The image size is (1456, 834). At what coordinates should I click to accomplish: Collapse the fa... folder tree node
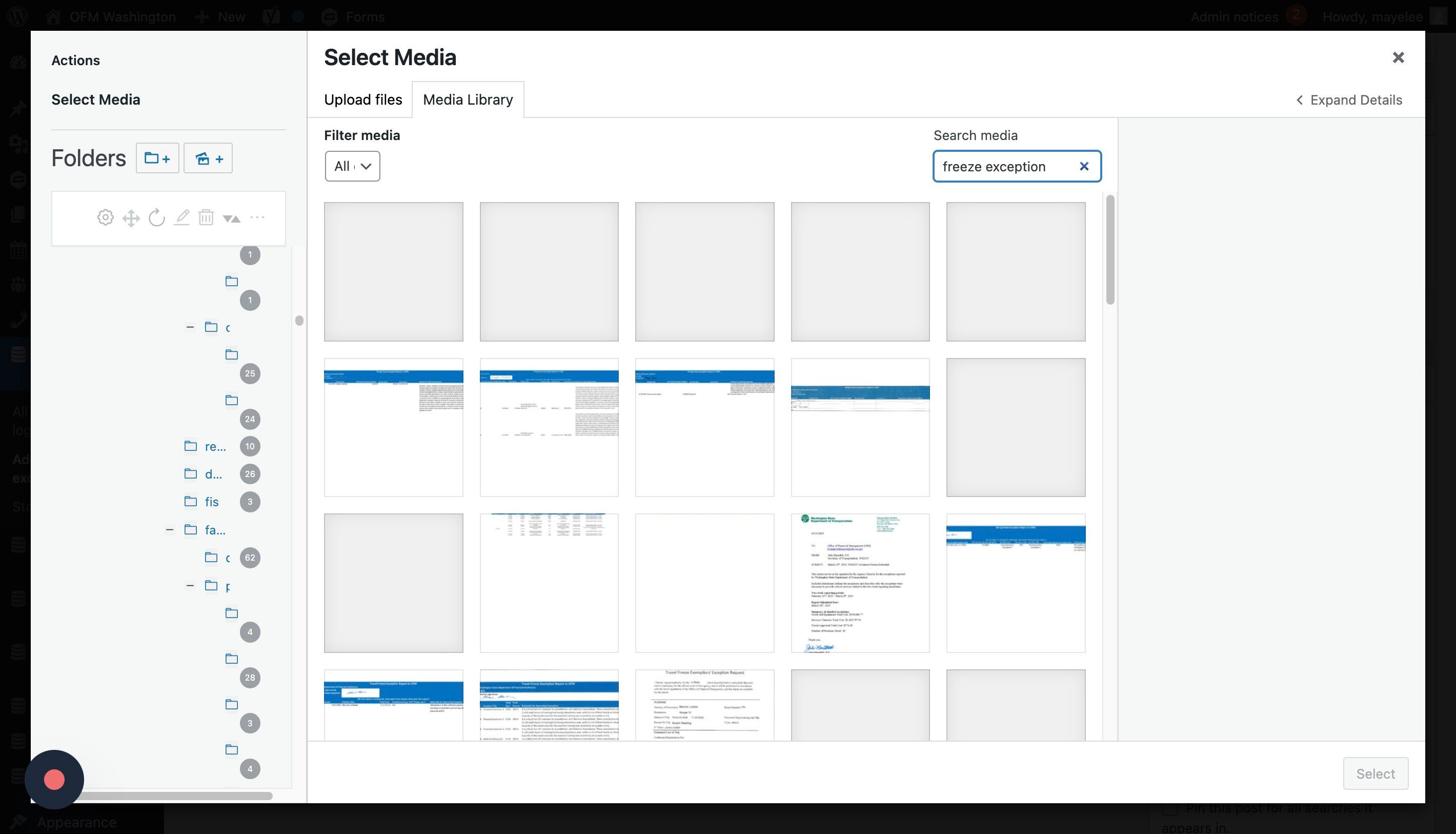[x=170, y=530]
